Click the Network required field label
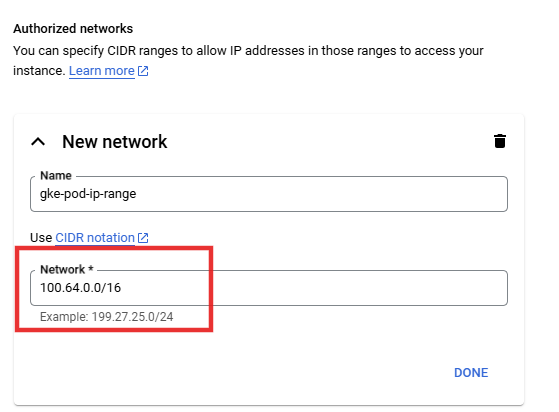This screenshot has width=559, height=412. (x=67, y=269)
